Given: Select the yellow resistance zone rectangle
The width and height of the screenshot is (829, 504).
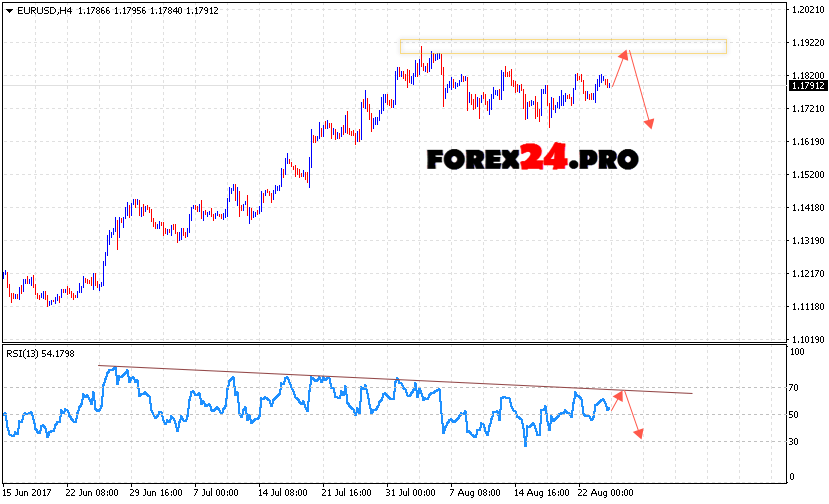Looking at the screenshot, I should [x=562, y=46].
